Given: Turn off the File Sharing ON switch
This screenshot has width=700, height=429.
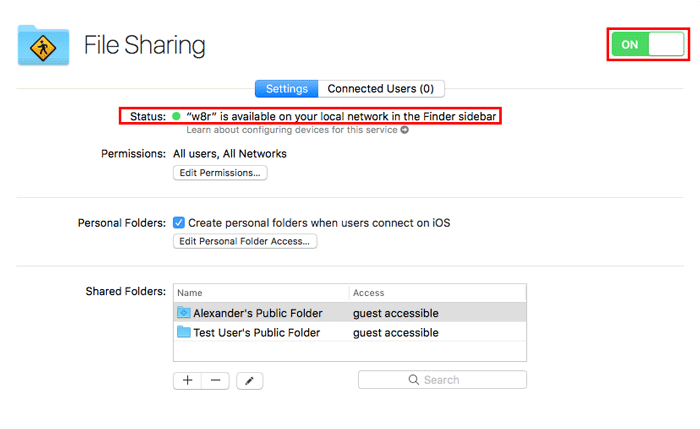Looking at the screenshot, I should (648, 44).
